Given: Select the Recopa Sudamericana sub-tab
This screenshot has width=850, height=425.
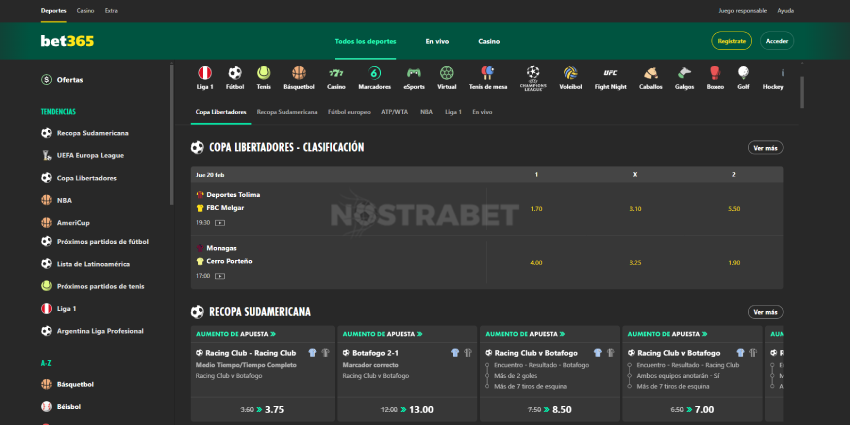Looking at the screenshot, I should pyautogui.click(x=287, y=112).
